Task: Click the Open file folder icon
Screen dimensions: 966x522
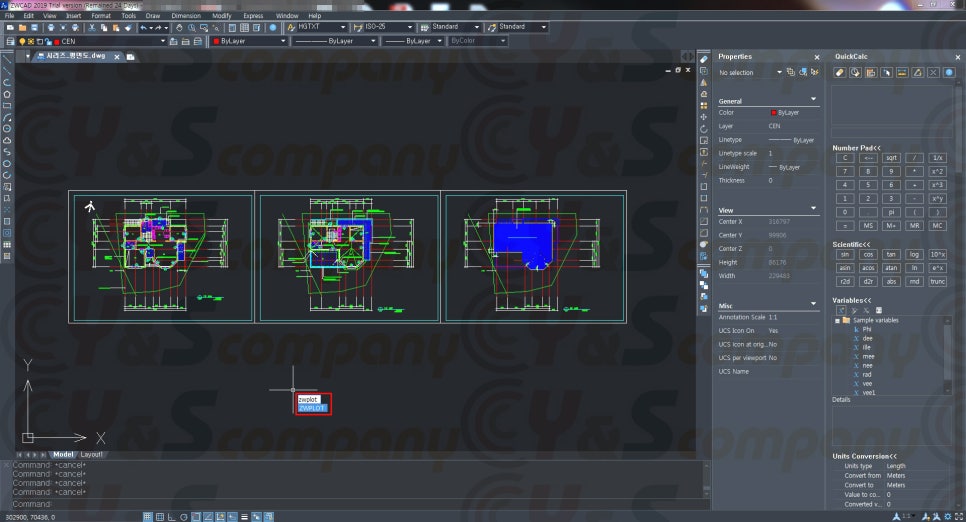Action: pos(22,28)
